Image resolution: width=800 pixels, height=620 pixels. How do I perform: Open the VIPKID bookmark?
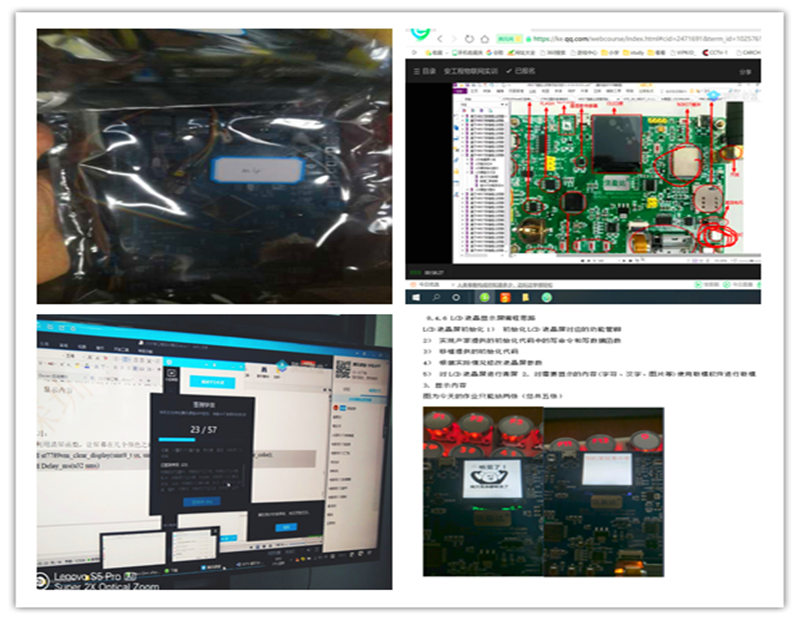[683, 53]
